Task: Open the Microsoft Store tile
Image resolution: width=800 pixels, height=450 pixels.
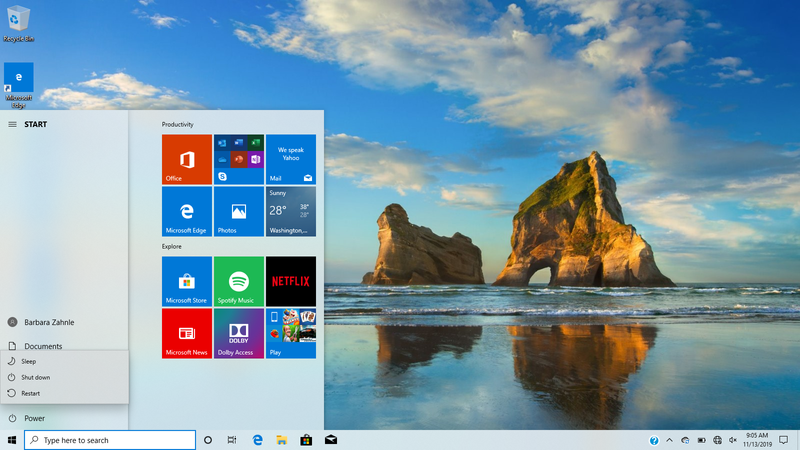Action: point(187,281)
